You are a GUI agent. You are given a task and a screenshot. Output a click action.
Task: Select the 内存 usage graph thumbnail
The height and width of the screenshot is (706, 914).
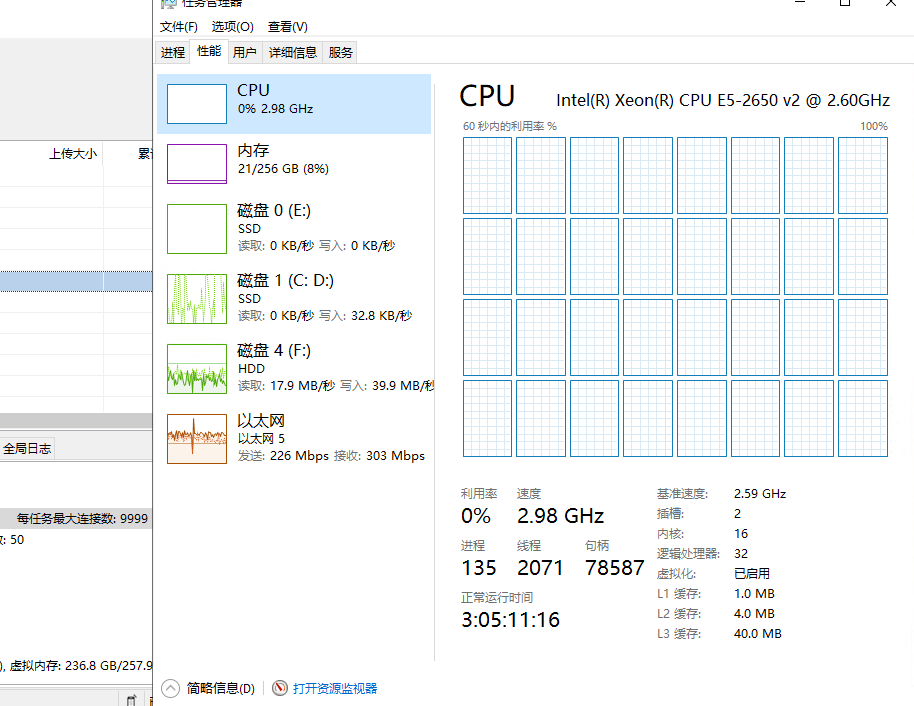click(x=196, y=164)
